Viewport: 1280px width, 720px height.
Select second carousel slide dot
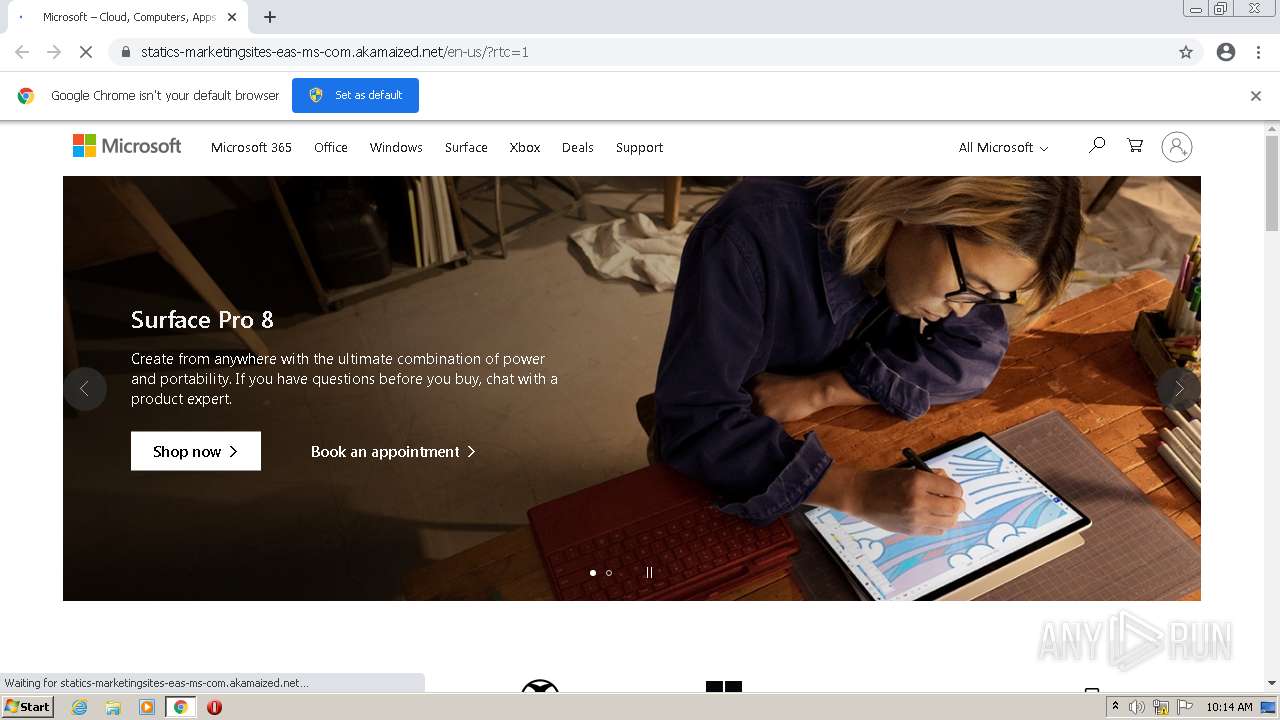[609, 573]
